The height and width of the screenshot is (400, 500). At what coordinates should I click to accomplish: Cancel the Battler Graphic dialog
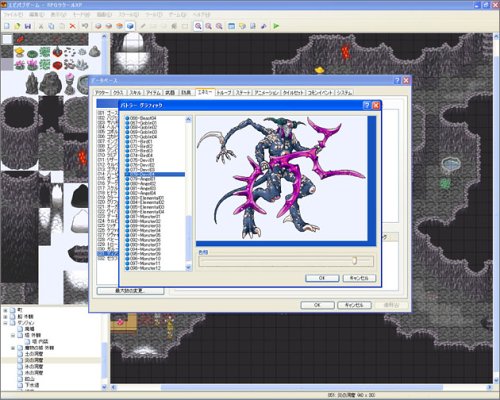pos(359,278)
